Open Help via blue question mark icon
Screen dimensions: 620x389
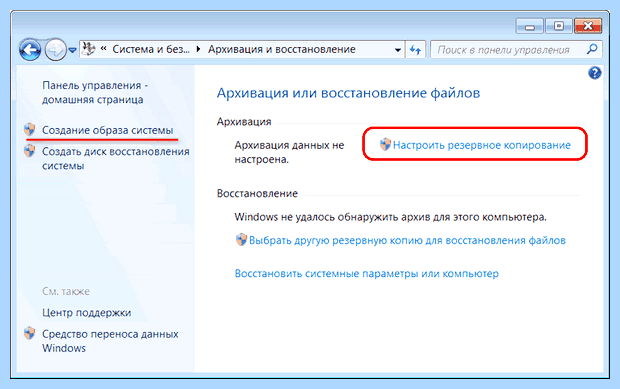click(x=594, y=73)
